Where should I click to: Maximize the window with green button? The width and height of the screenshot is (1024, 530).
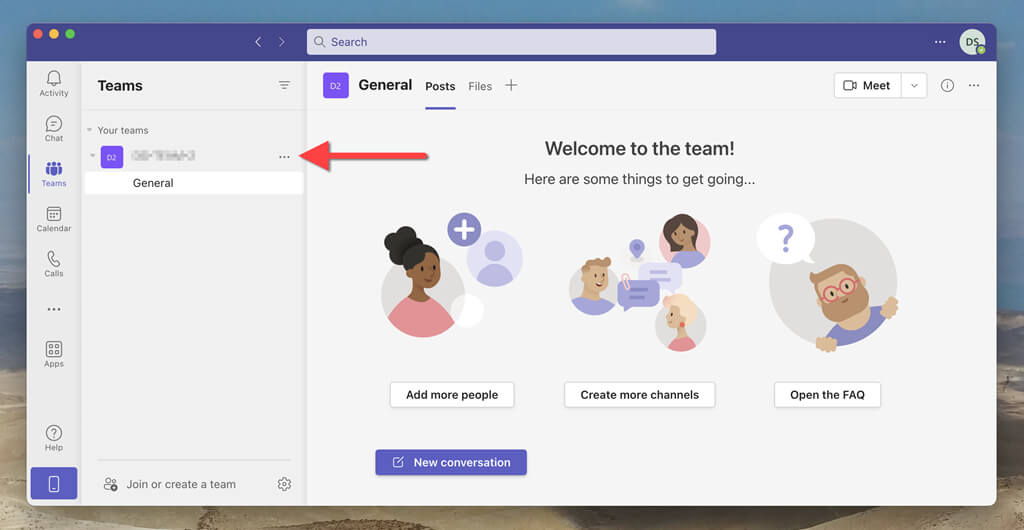[70, 34]
